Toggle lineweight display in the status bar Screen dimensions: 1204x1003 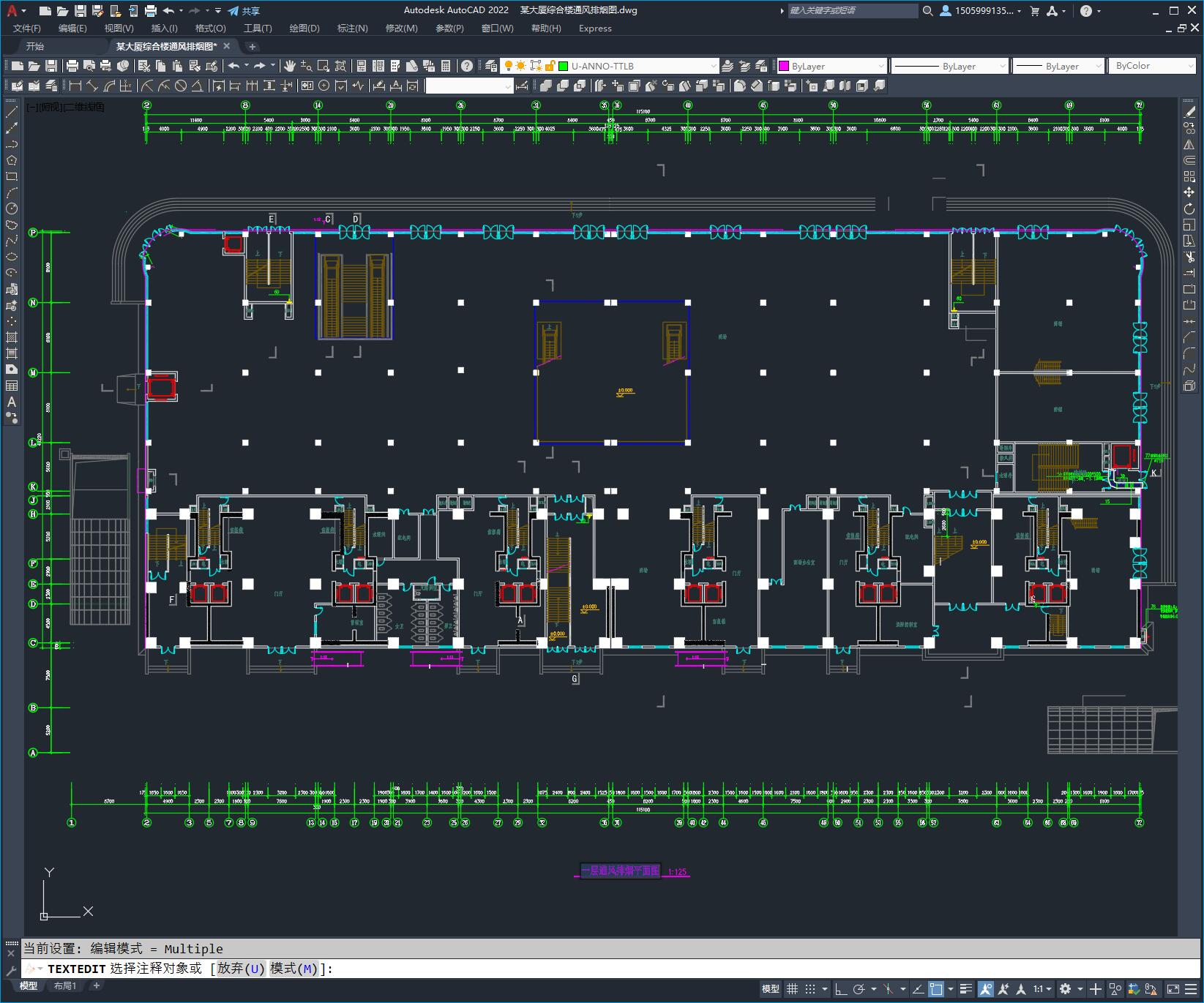966,989
